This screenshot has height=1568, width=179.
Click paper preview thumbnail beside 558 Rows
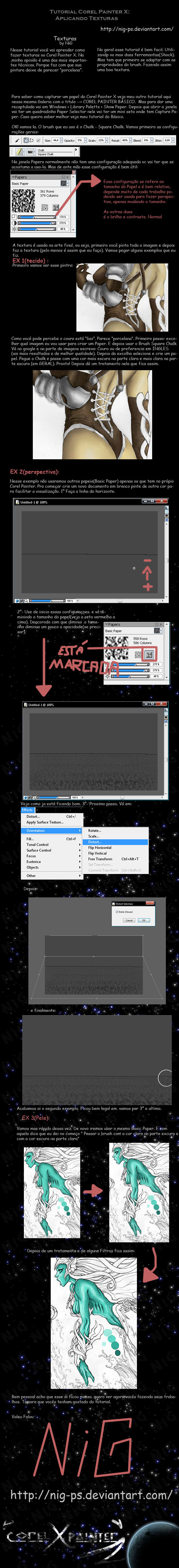point(117,648)
